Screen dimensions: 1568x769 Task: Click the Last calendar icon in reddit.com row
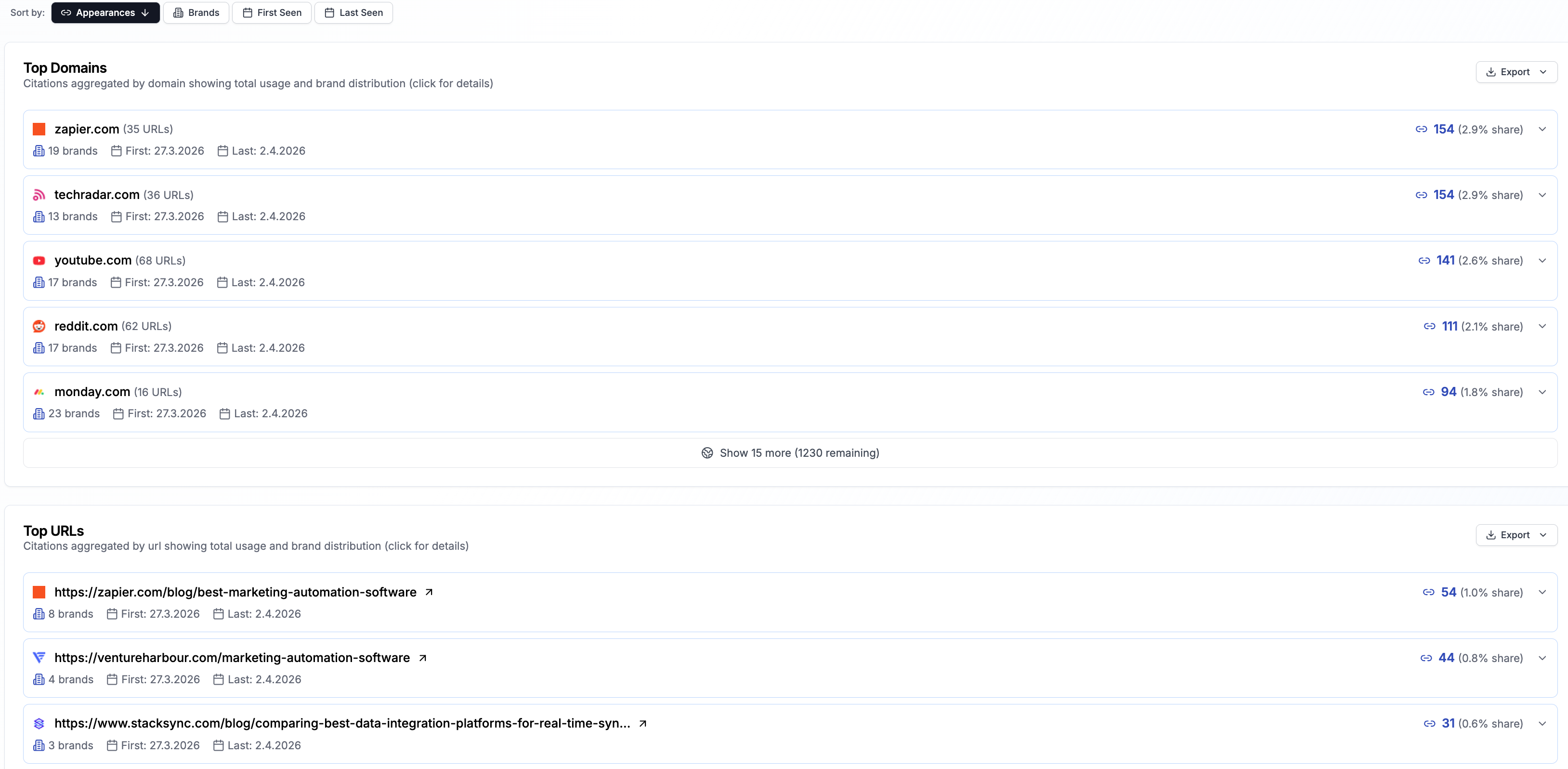[x=222, y=348]
